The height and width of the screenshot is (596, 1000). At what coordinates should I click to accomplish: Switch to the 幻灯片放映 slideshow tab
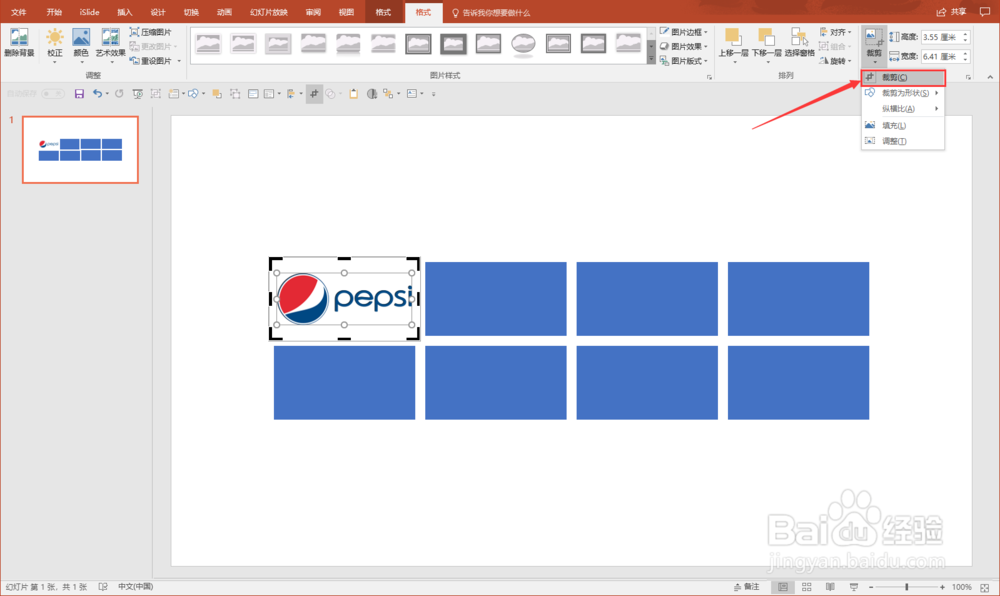click(x=268, y=12)
